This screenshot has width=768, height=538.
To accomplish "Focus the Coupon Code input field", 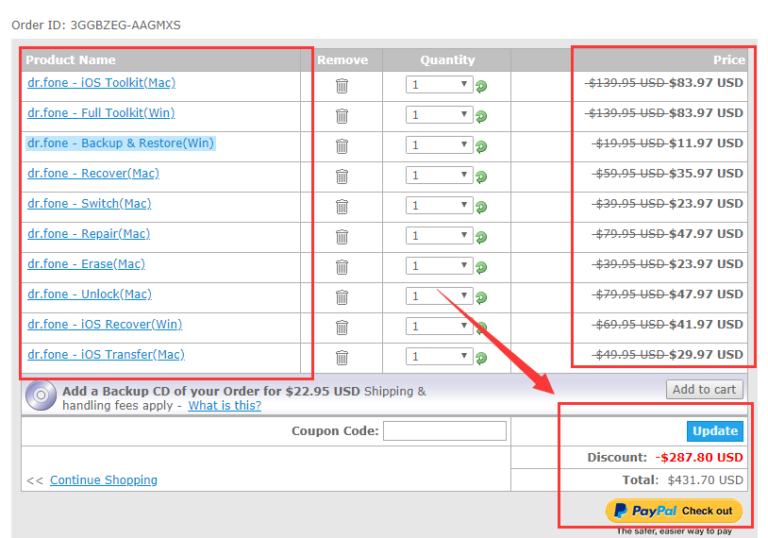I will 445,431.
